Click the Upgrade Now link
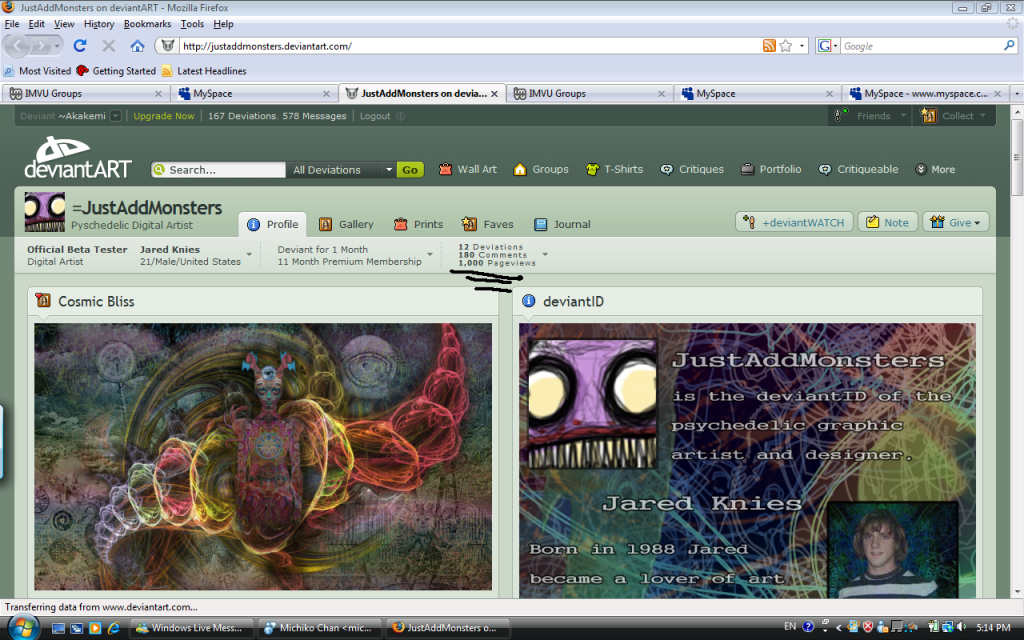This screenshot has height=640, width=1024. 164,116
